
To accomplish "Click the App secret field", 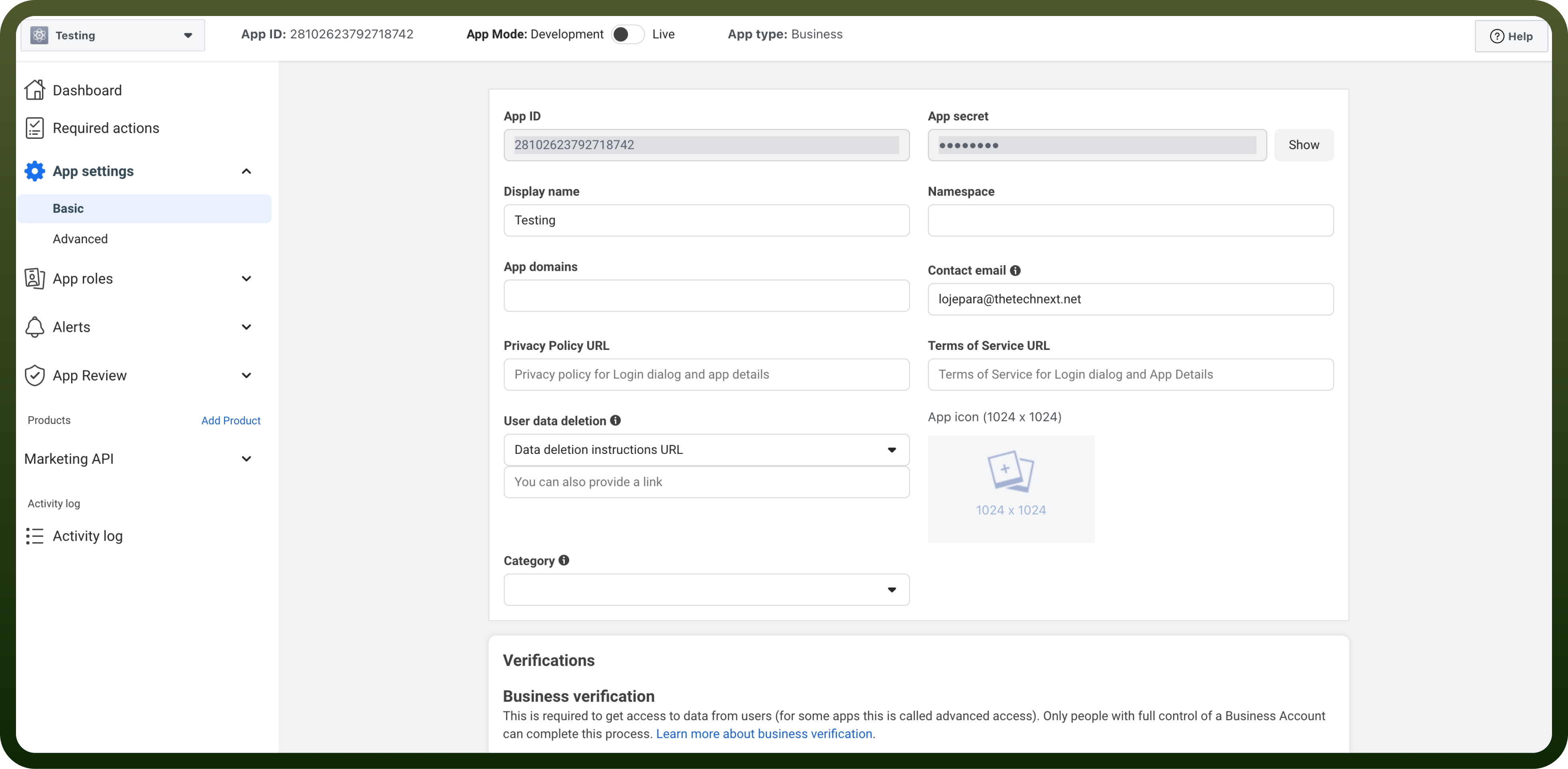I will (x=1097, y=145).
